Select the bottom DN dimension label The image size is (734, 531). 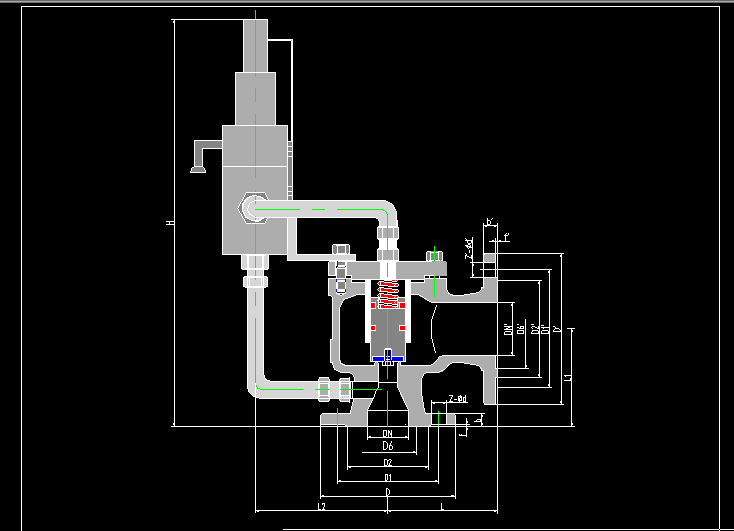[388, 433]
